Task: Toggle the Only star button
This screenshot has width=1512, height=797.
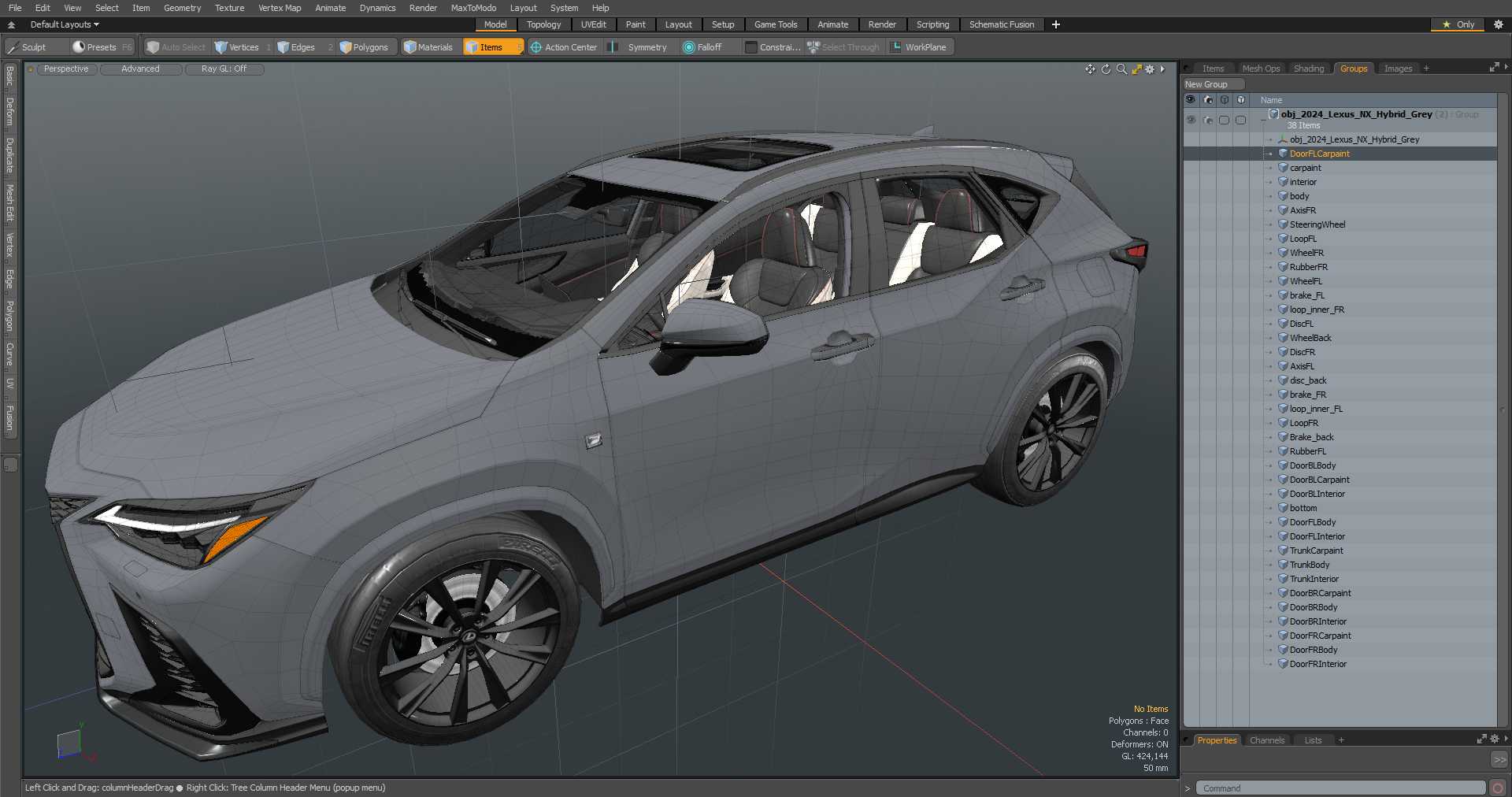Action: [x=1458, y=24]
